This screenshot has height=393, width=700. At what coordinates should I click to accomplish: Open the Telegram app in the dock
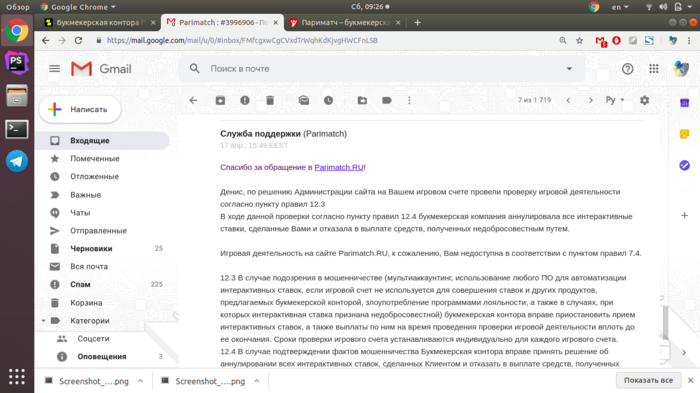pyautogui.click(x=17, y=161)
